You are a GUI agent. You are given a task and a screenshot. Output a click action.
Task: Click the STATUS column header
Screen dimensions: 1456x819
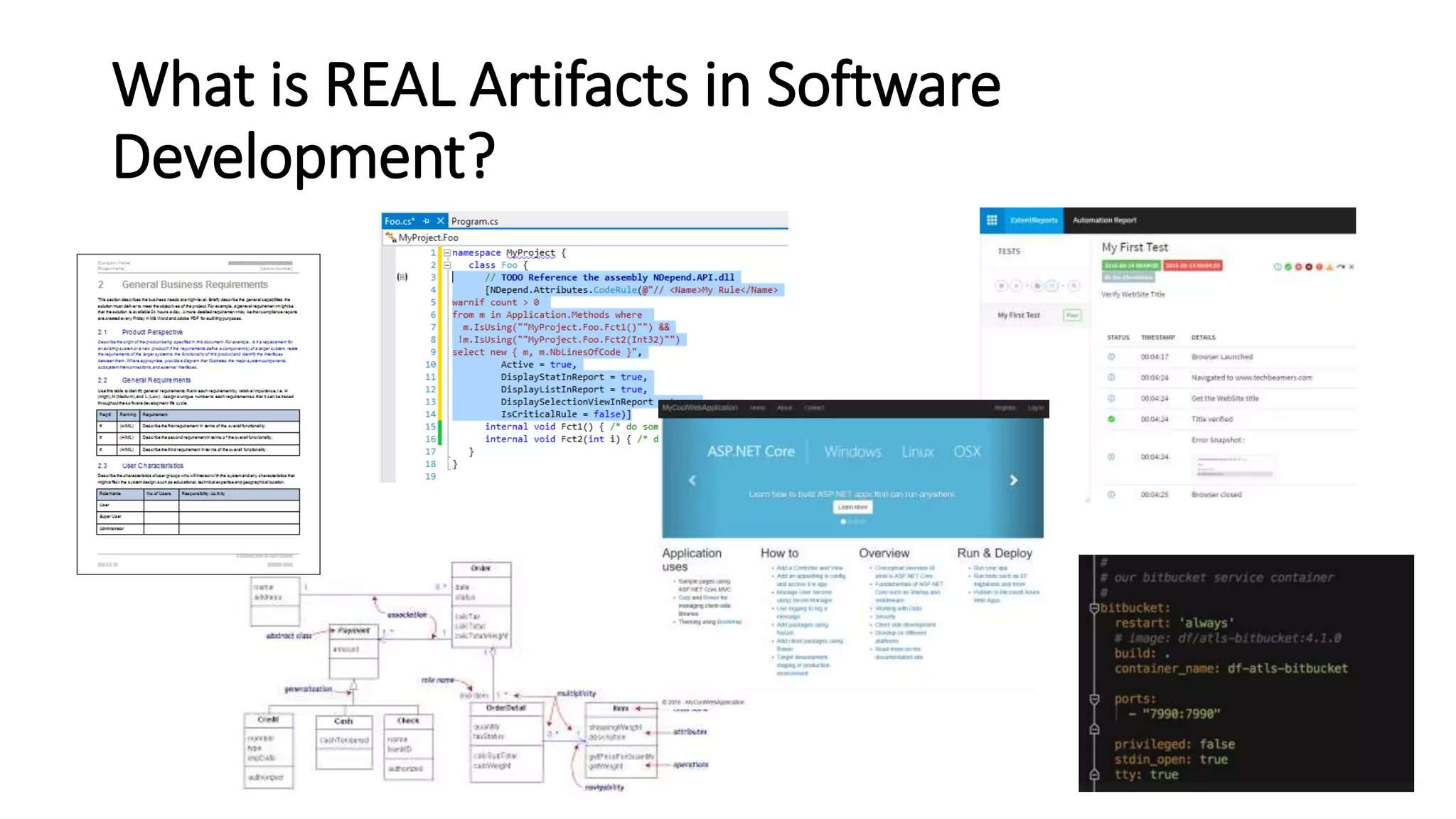(1118, 337)
